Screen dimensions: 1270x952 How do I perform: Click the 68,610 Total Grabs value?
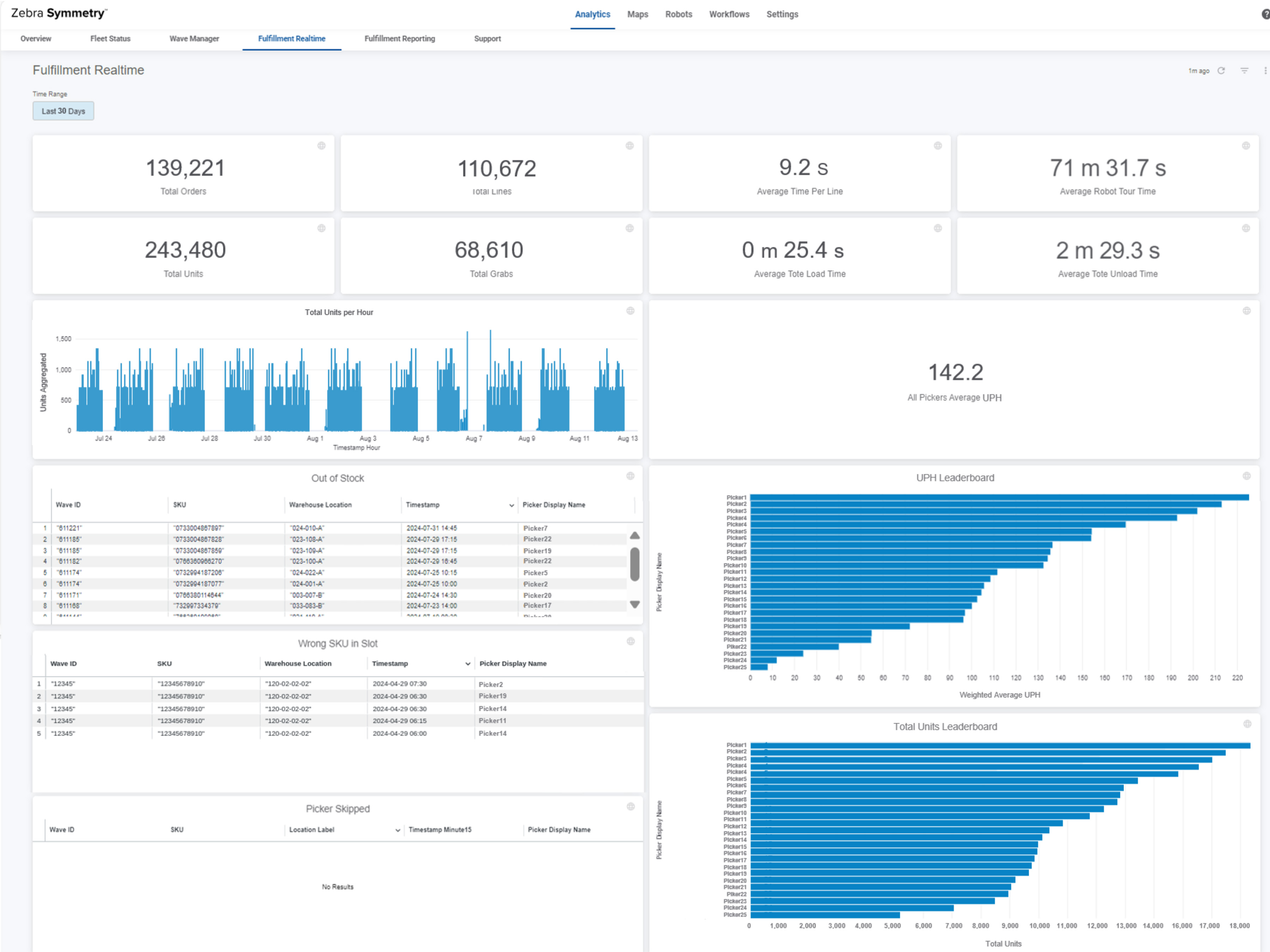coord(489,250)
